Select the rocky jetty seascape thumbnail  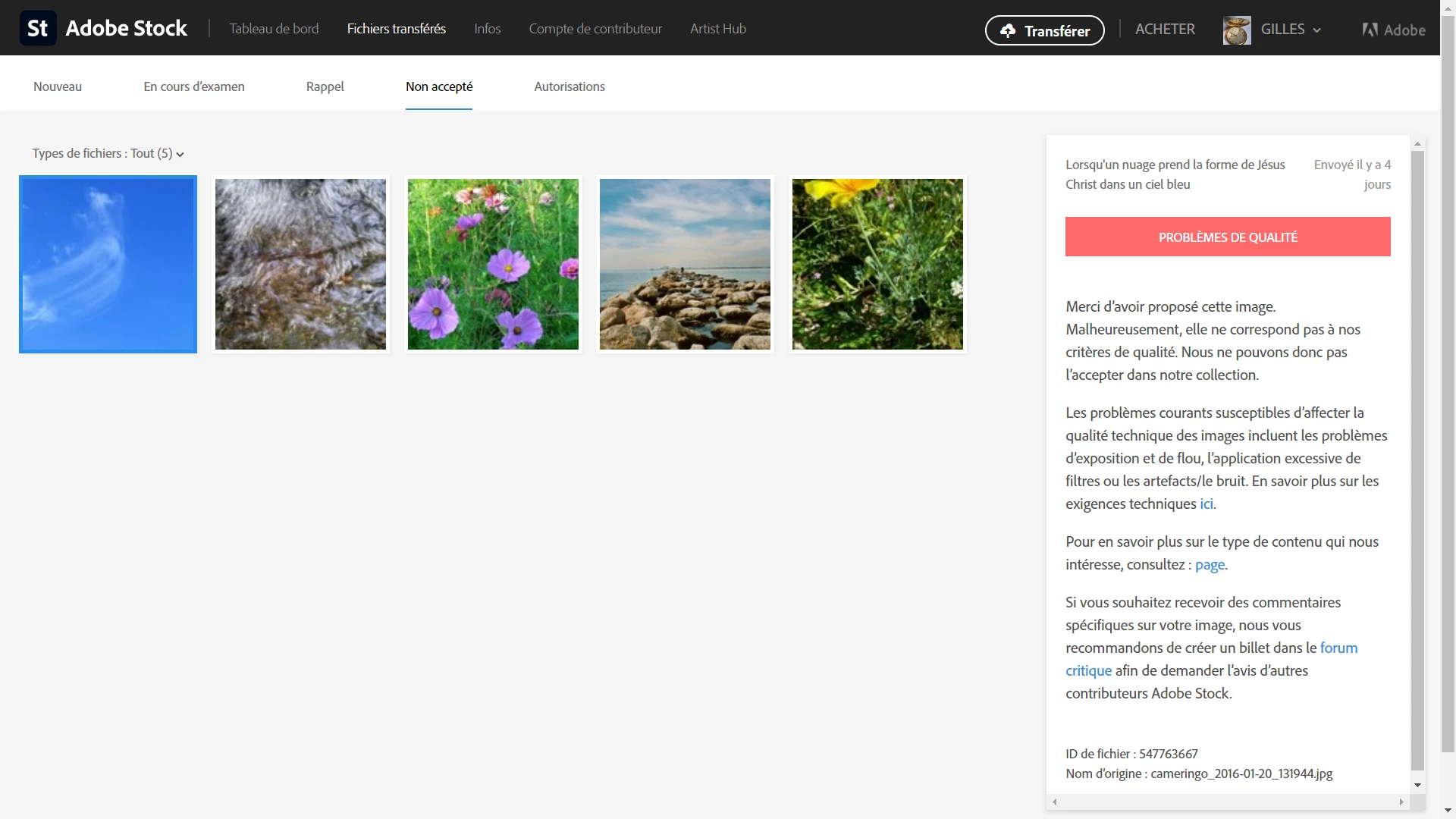685,265
